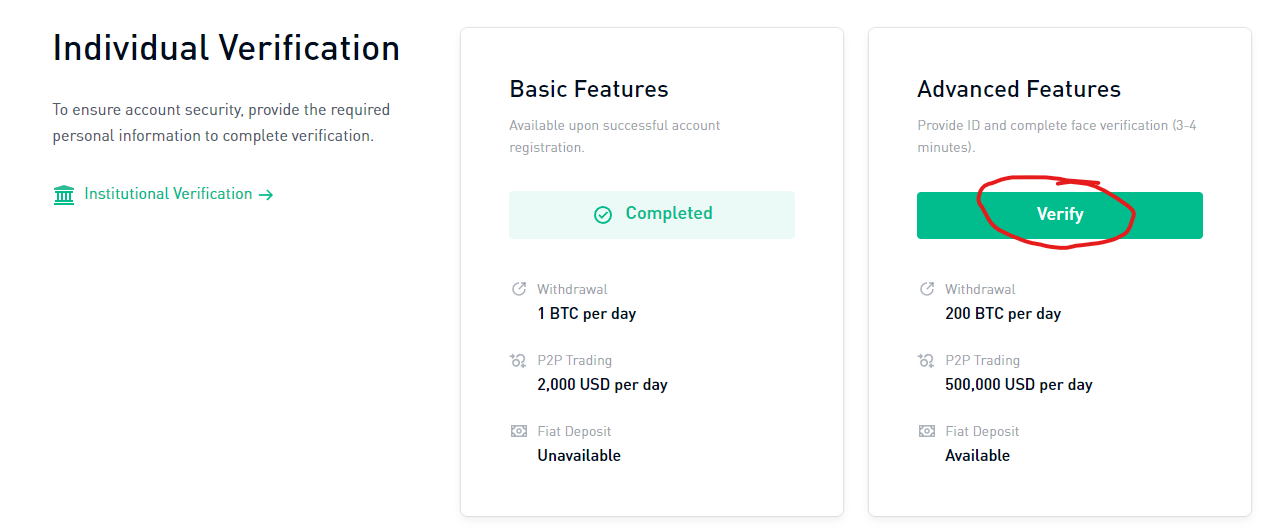Click the green Verify button
Image resolution: width=1270 pixels, height=530 pixels.
point(1059,215)
